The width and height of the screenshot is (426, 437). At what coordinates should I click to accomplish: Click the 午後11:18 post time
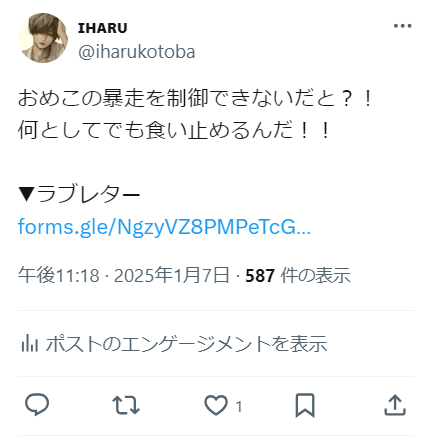(59, 276)
